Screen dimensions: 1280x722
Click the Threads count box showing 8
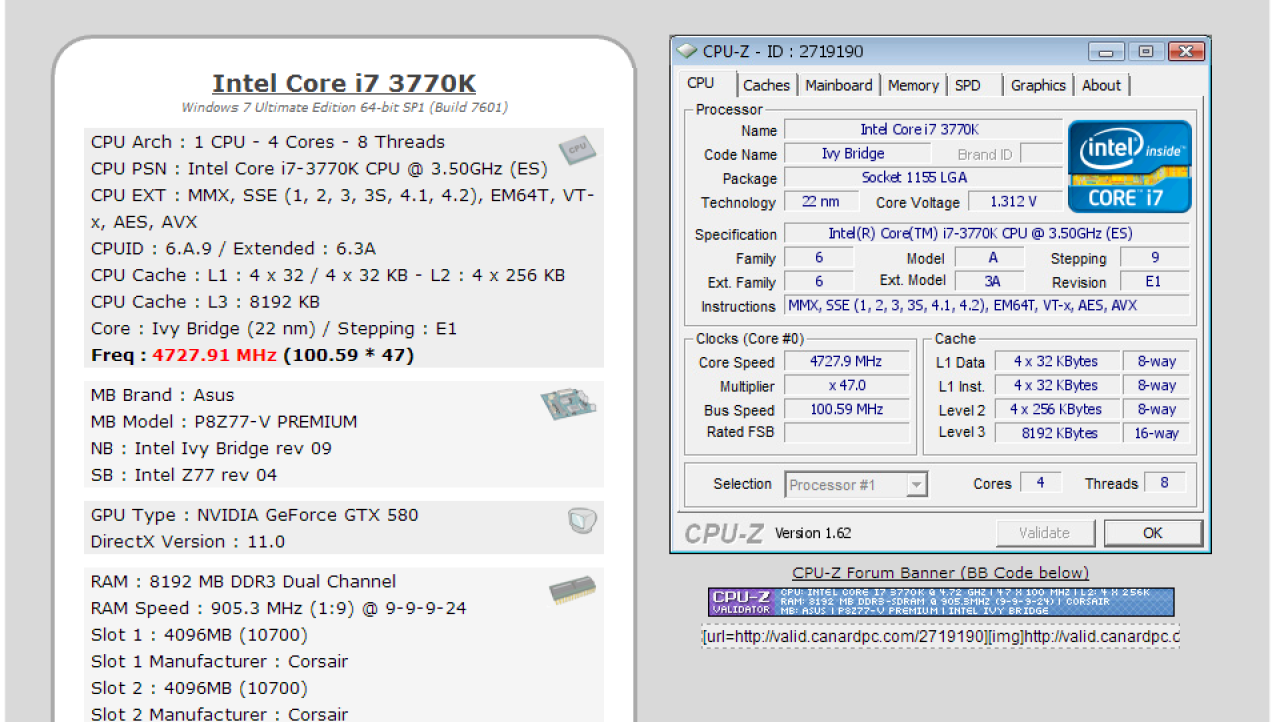click(x=1165, y=483)
